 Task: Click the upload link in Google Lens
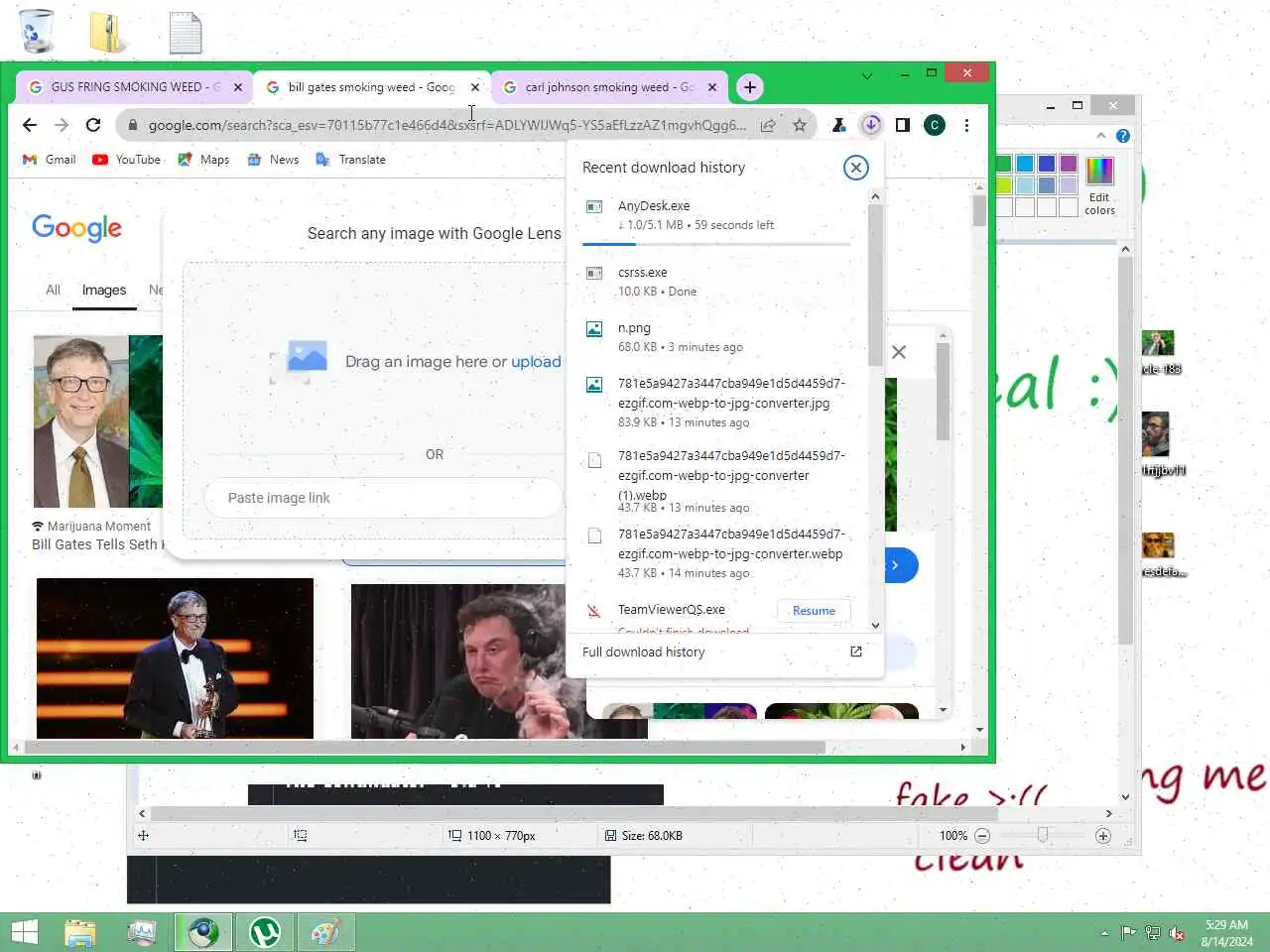click(x=536, y=362)
